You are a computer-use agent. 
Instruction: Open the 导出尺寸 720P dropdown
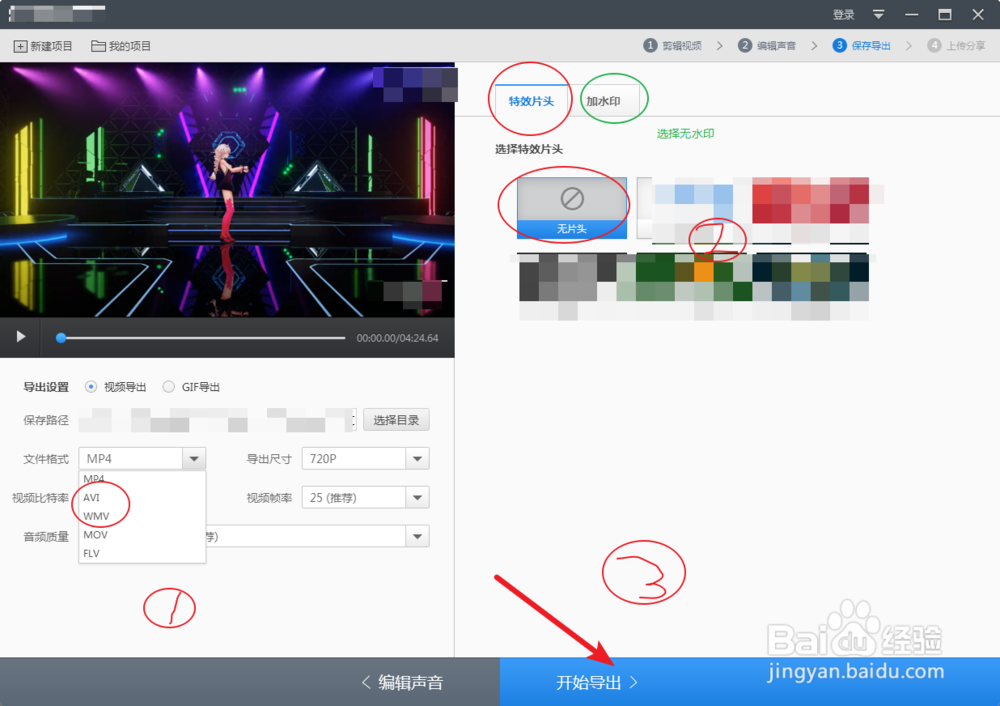365,459
